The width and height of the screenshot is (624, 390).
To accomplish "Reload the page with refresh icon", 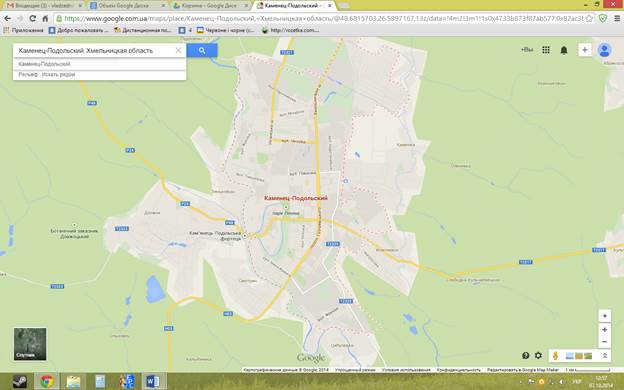I will tap(33, 19).
